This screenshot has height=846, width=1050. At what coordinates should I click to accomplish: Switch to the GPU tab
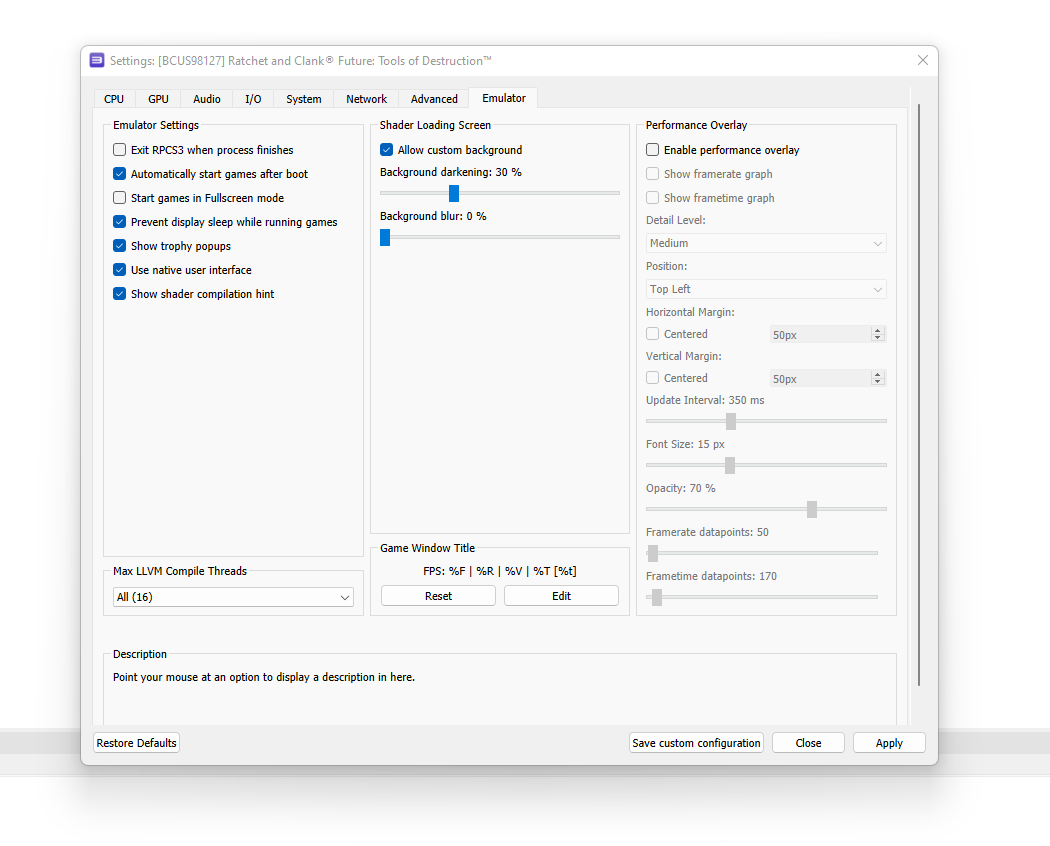point(158,98)
